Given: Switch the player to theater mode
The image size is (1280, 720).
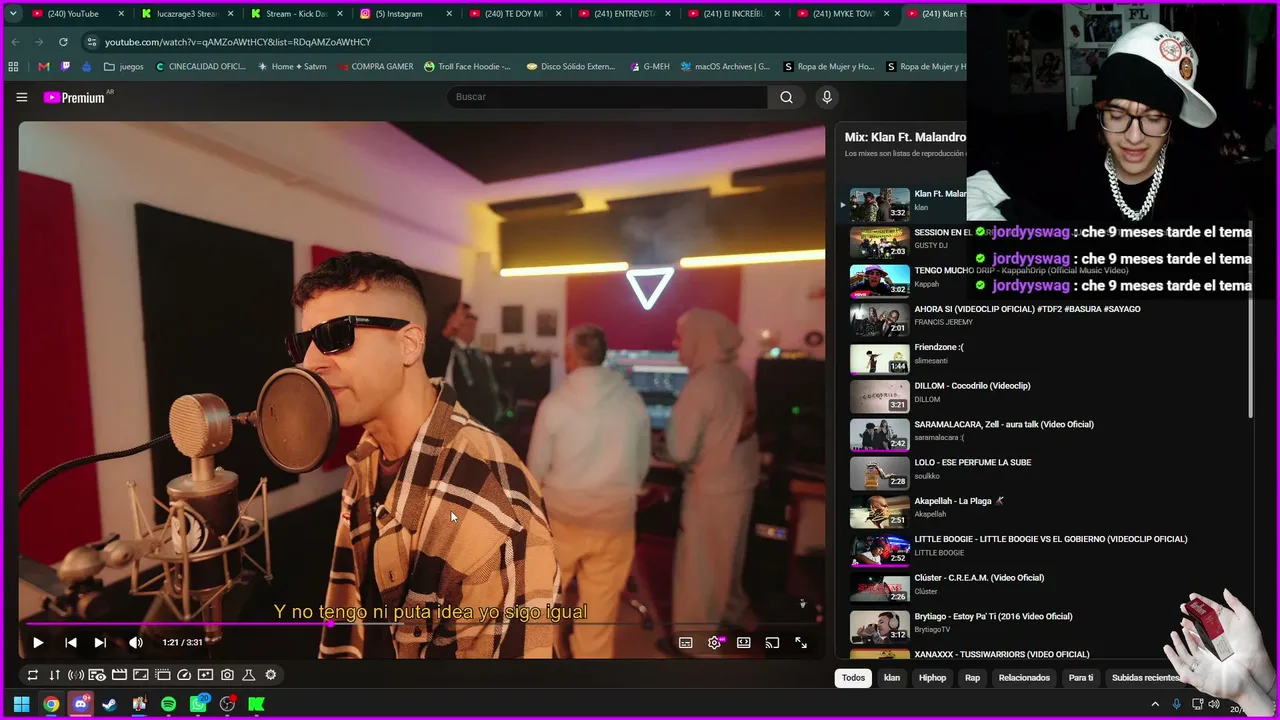Looking at the screenshot, I should [x=743, y=643].
